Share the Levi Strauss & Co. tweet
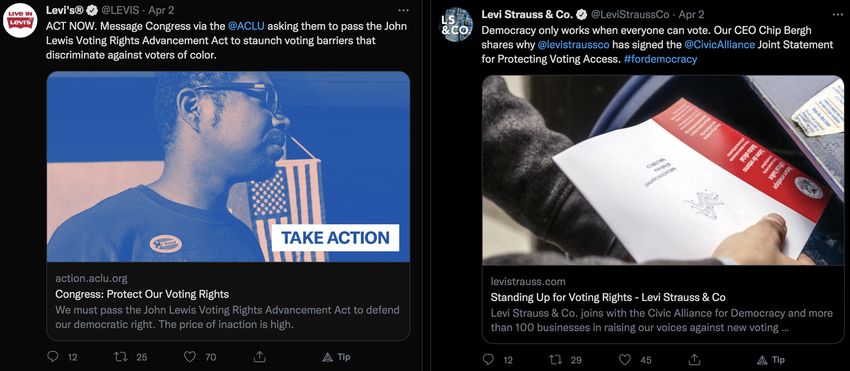Image resolution: width=850 pixels, height=371 pixels. click(x=694, y=359)
